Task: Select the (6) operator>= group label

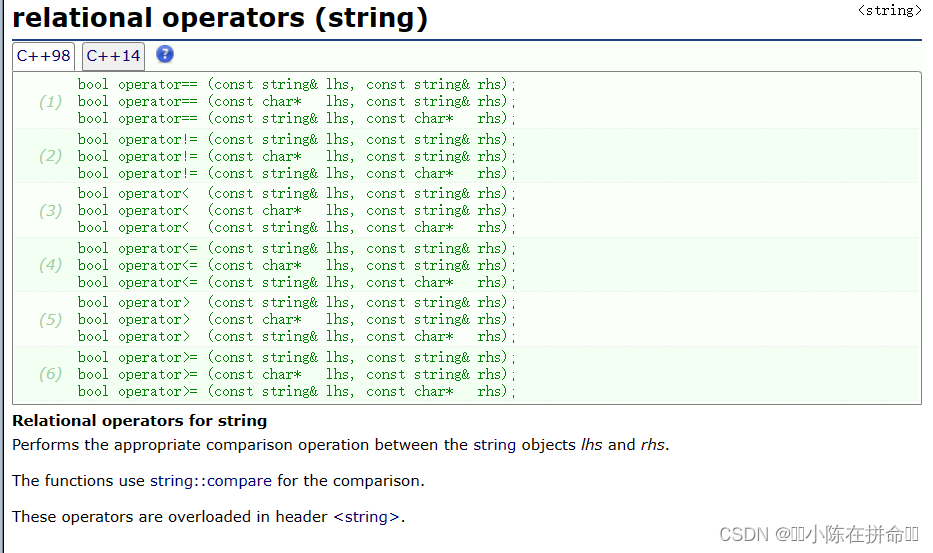Action: pyautogui.click(x=50, y=374)
